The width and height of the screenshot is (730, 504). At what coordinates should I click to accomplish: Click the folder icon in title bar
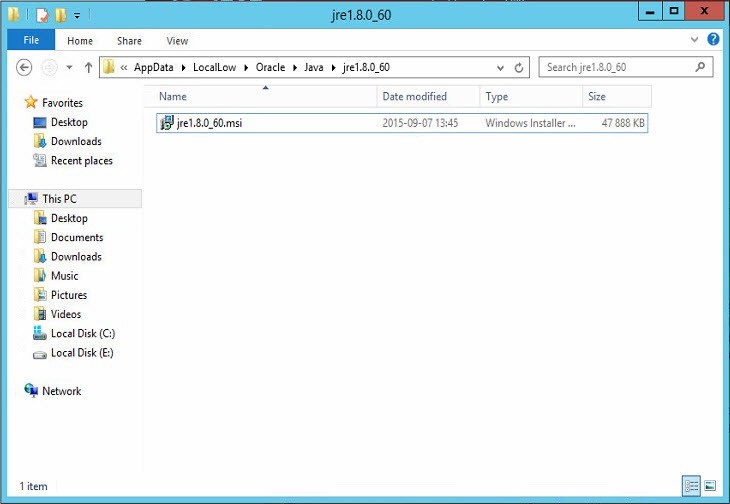point(14,15)
